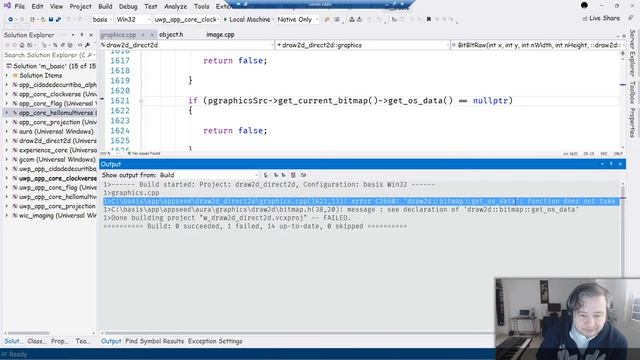Open the Server Explorer side tab
Viewport: 640px width, 360px height.
click(x=632, y=53)
